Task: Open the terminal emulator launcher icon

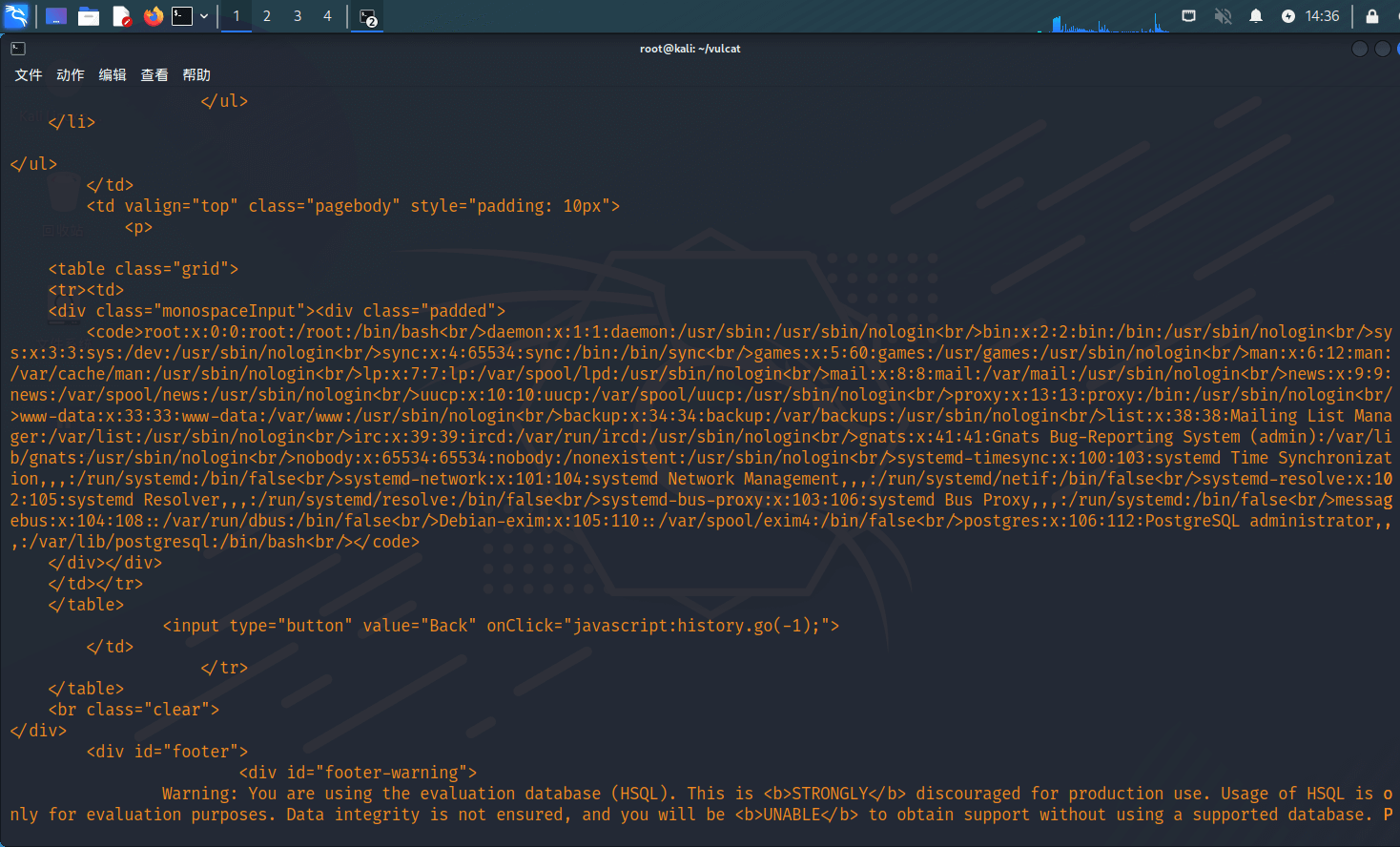Action: (x=182, y=16)
